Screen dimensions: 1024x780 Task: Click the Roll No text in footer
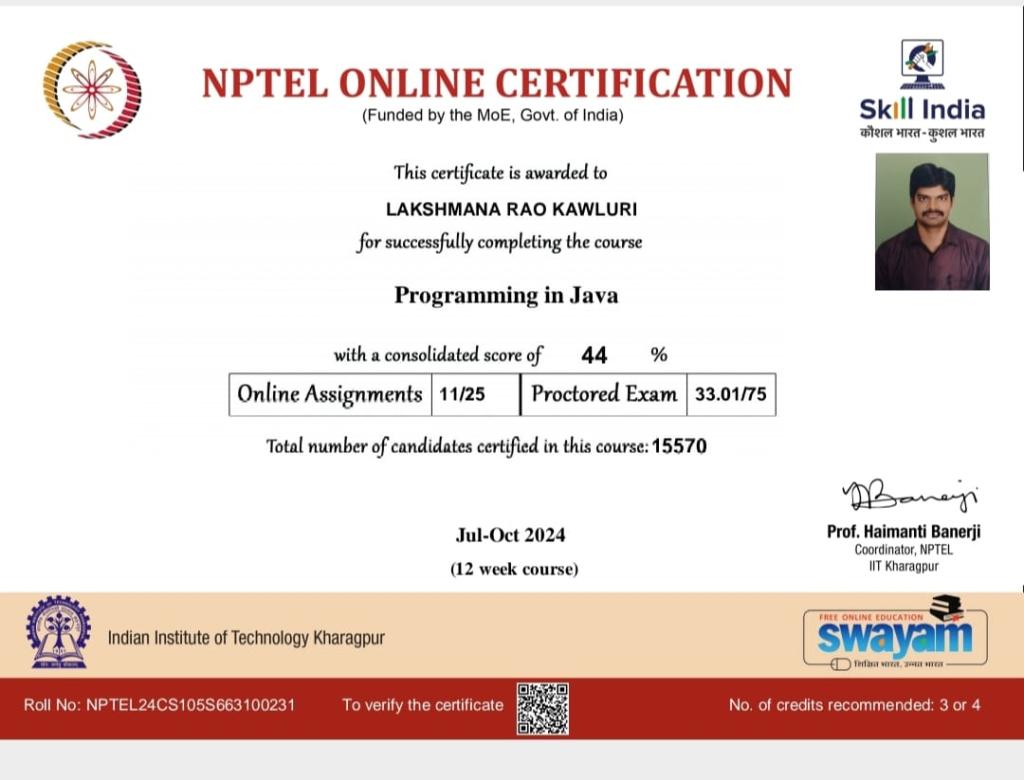click(x=160, y=705)
